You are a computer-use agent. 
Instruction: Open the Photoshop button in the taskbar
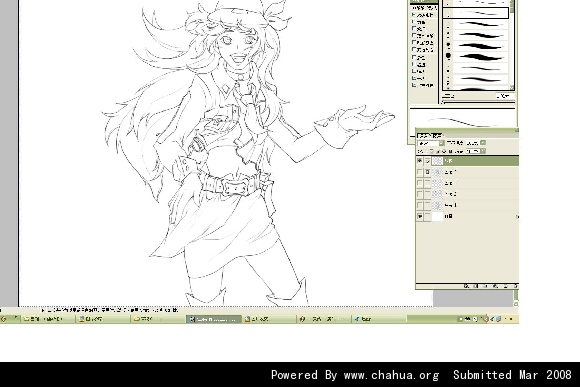[x=213, y=319]
